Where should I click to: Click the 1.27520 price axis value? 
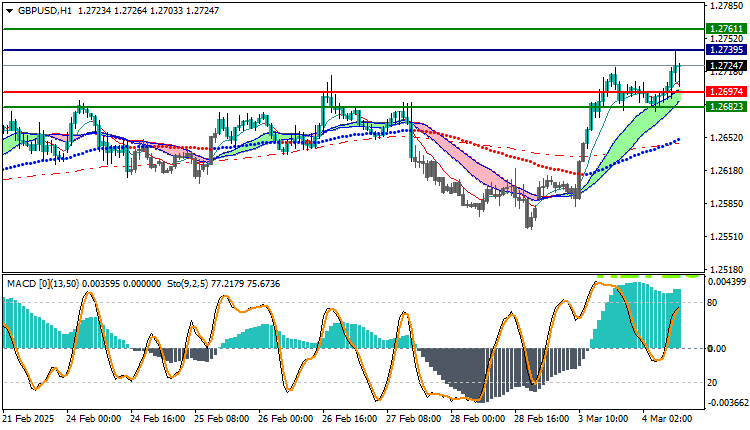(x=727, y=39)
